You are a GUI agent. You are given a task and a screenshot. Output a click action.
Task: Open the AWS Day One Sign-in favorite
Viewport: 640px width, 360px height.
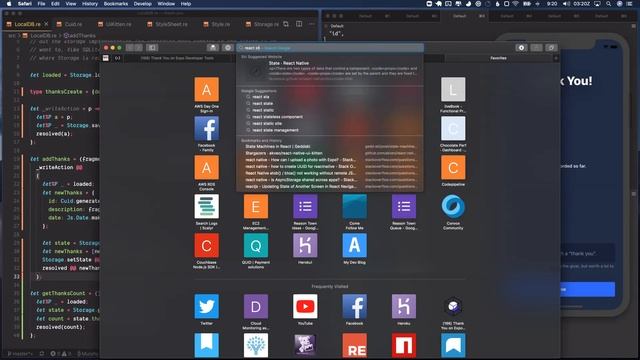pos(207,89)
